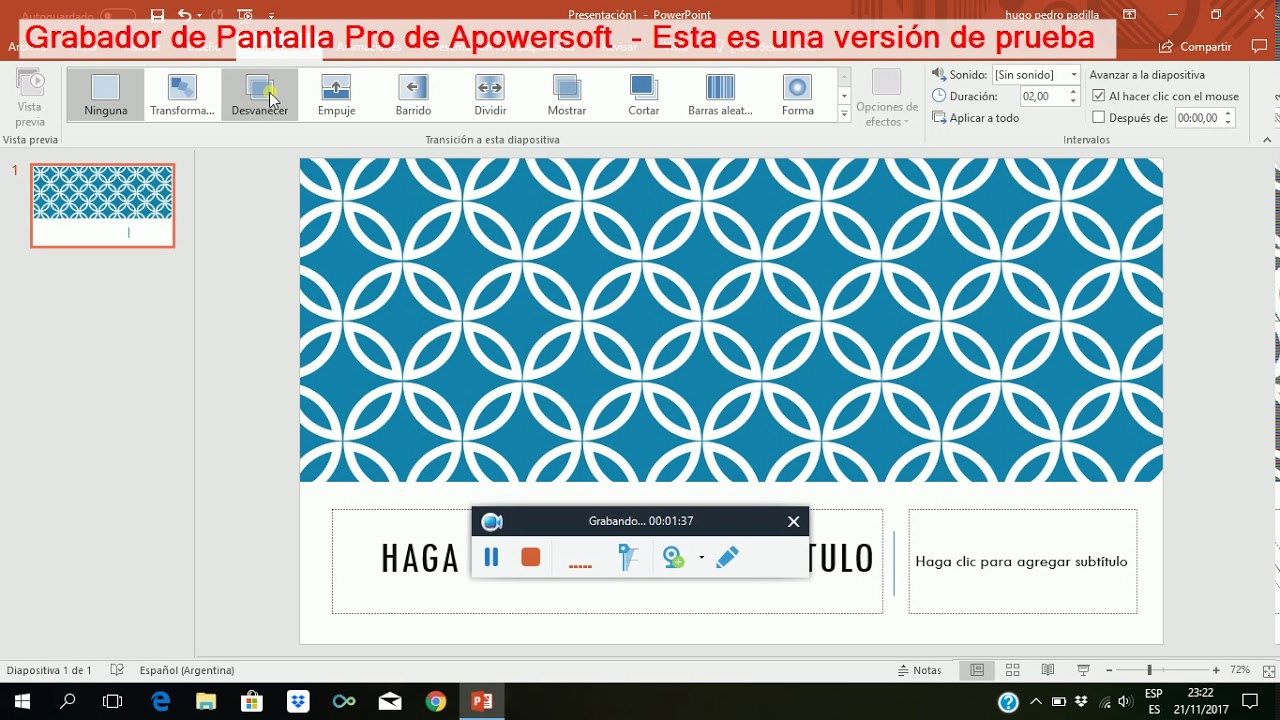Start slideshow from status bar
Screen dimensions: 1280x720
[x=1083, y=670]
